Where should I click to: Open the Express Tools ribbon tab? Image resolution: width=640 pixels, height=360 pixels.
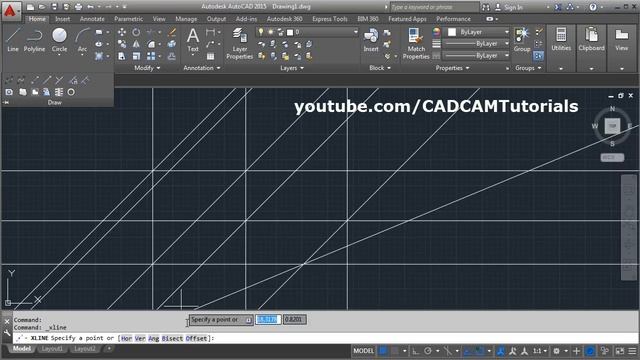[x=330, y=19]
